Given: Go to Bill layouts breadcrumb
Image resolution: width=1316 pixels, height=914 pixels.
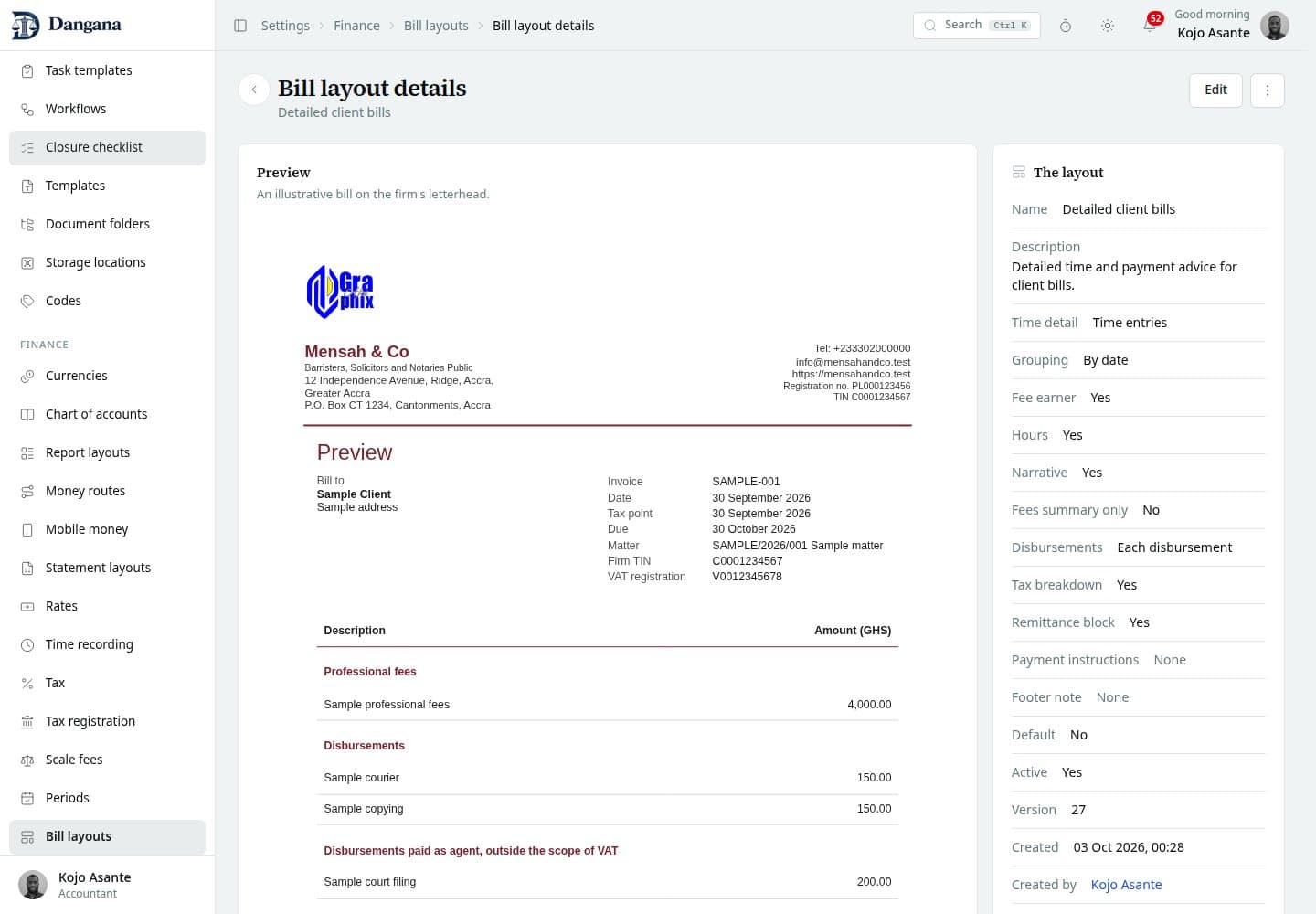Looking at the screenshot, I should pyautogui.click(x=436, y=26).
